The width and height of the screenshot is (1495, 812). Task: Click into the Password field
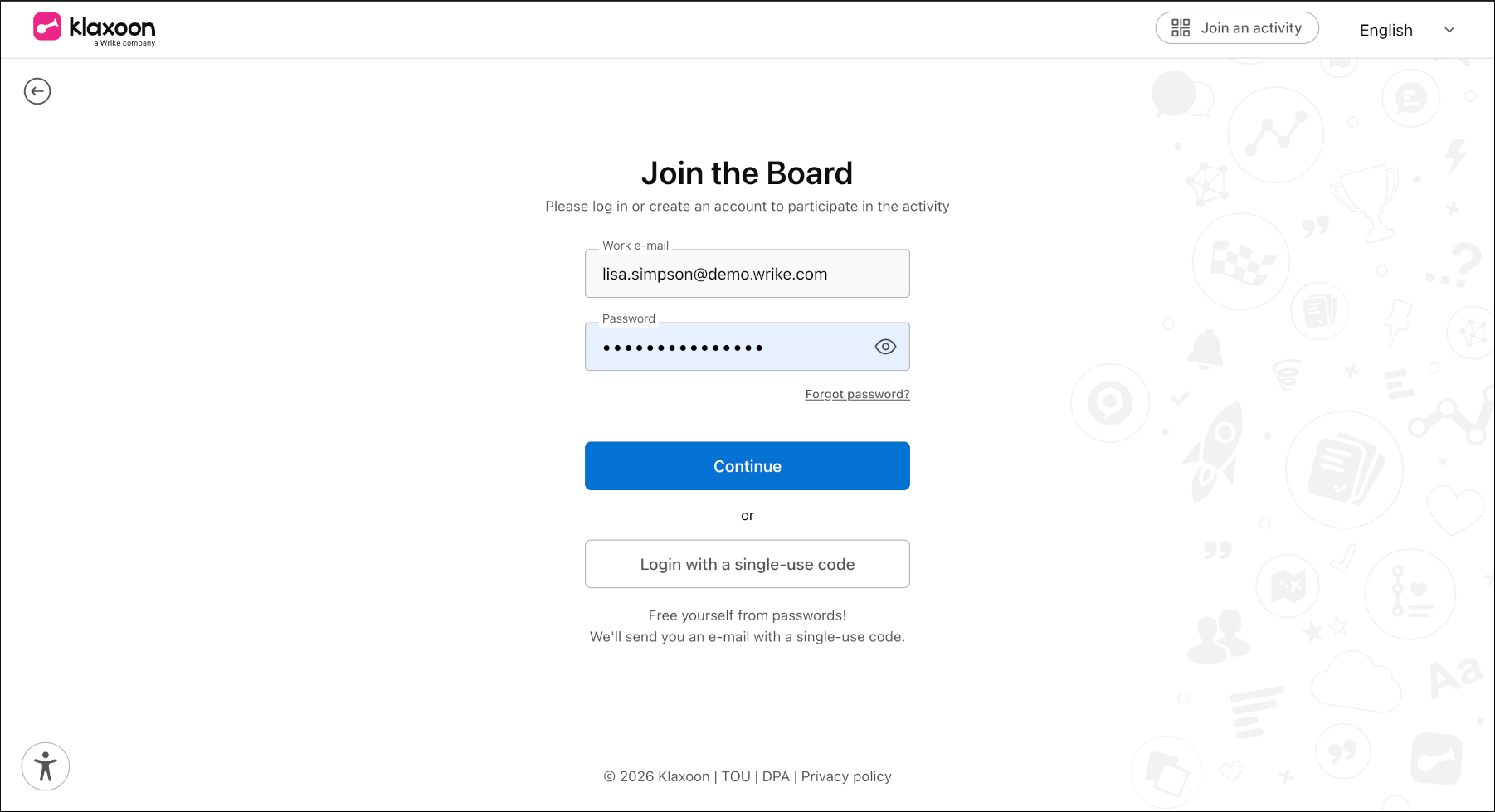pos(730,348)
